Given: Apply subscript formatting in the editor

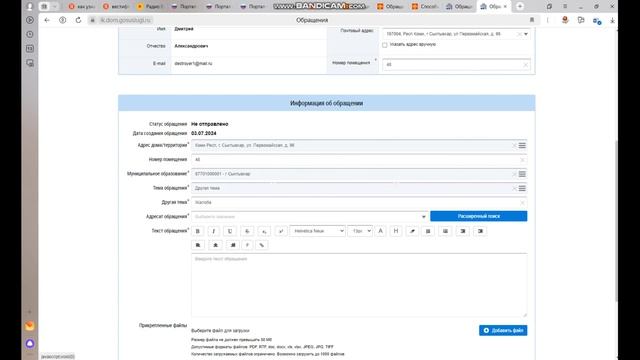Looking at the screenshot, I should [x=264, y=231].
